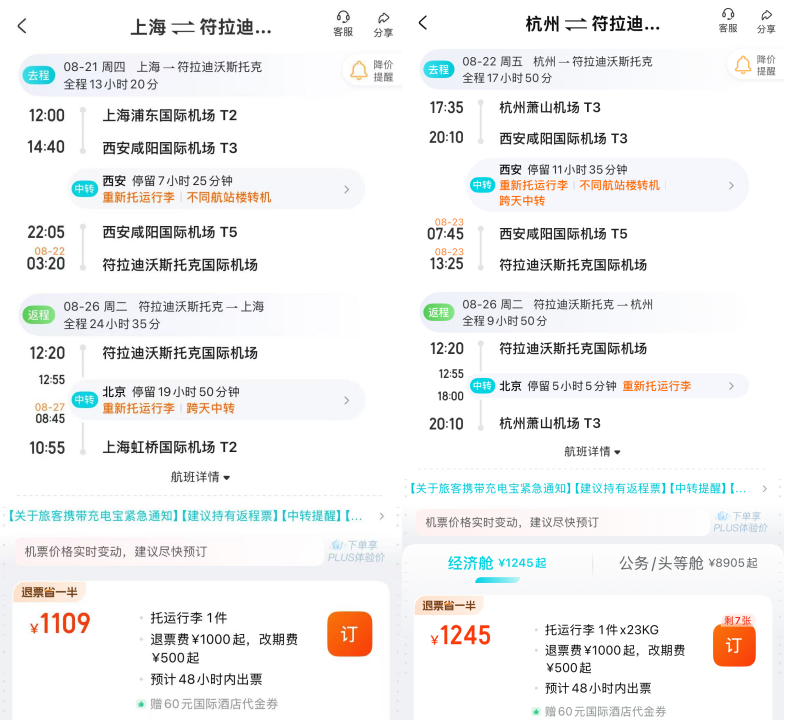Tap 中转 badge for 西安 停留7小时25分钟
Image resolution: width=785 pixels, height=720 pixels.
(84, 189)
